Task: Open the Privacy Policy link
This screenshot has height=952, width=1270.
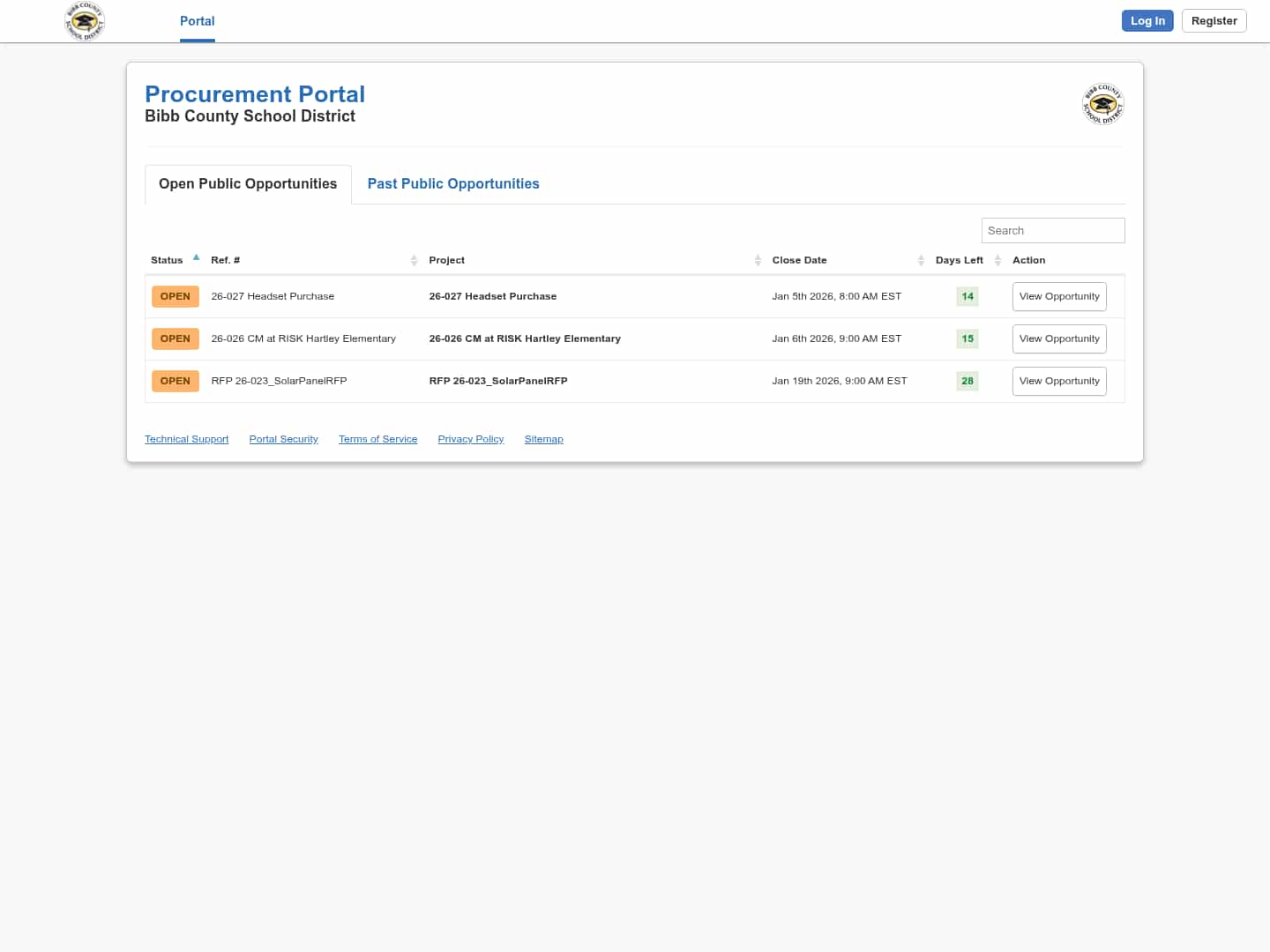Action: point(470,438)
